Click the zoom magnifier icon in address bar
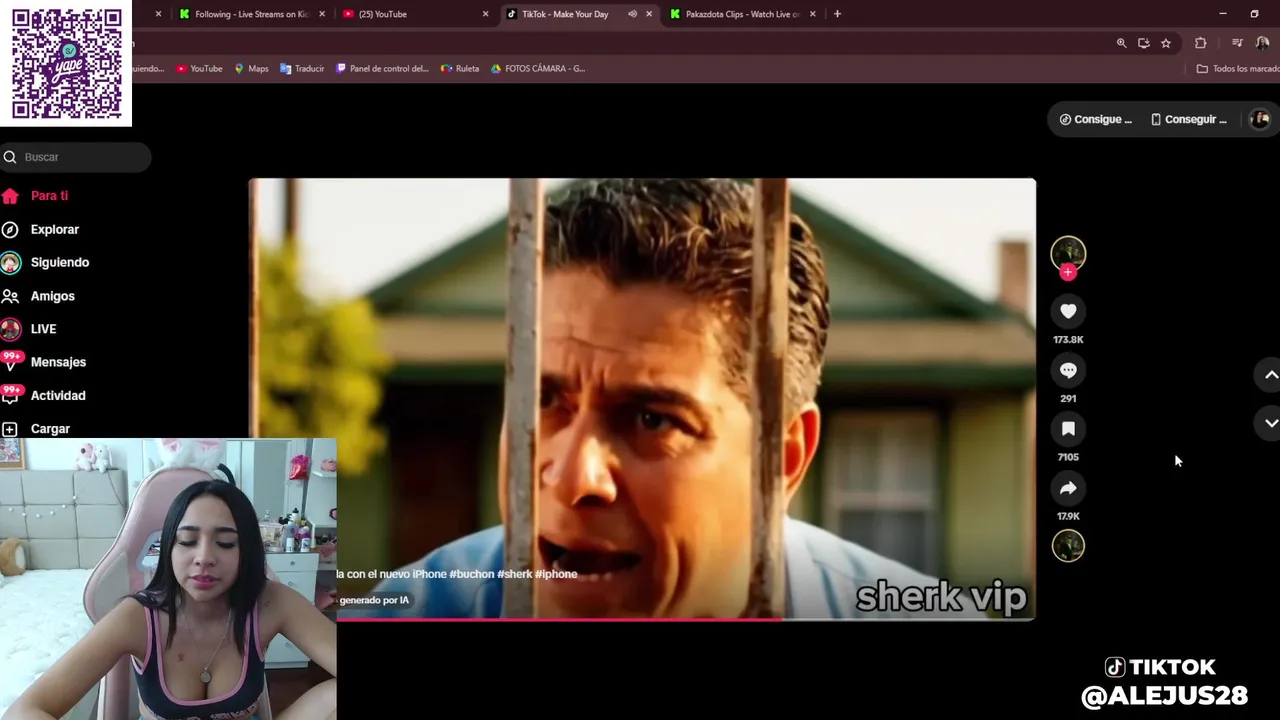 point(1121,43)
